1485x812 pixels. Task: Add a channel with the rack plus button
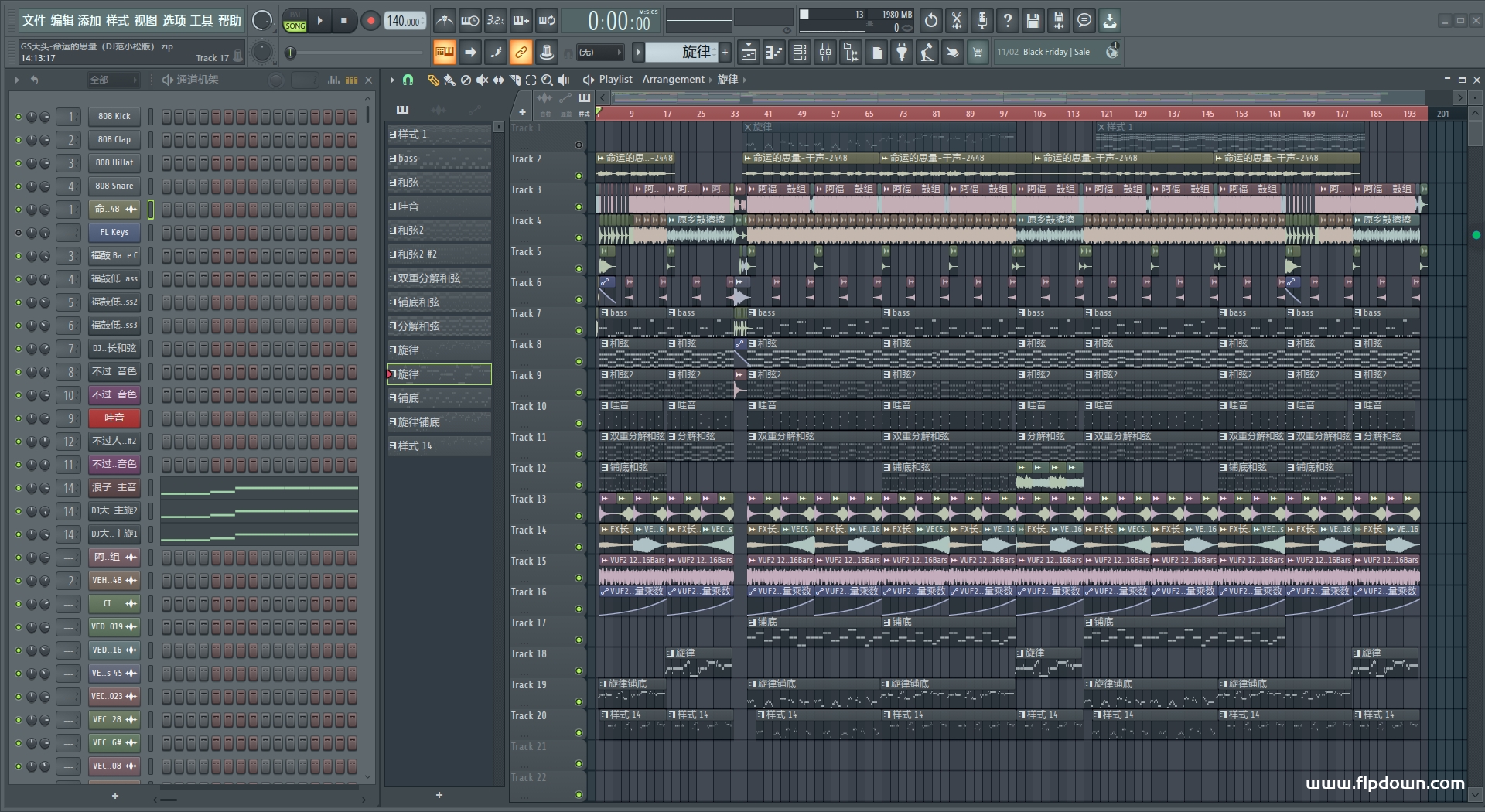click(115, 796)
